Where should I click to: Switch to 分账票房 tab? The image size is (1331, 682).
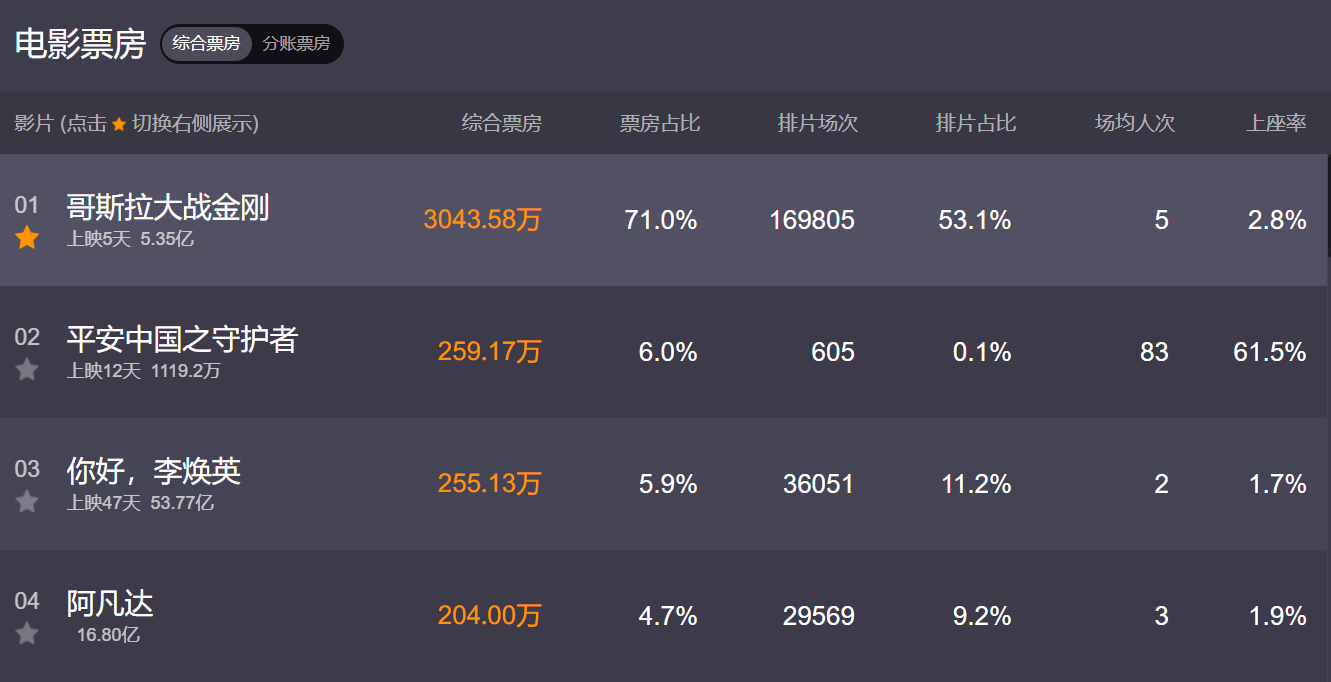[x=296, y=44]
